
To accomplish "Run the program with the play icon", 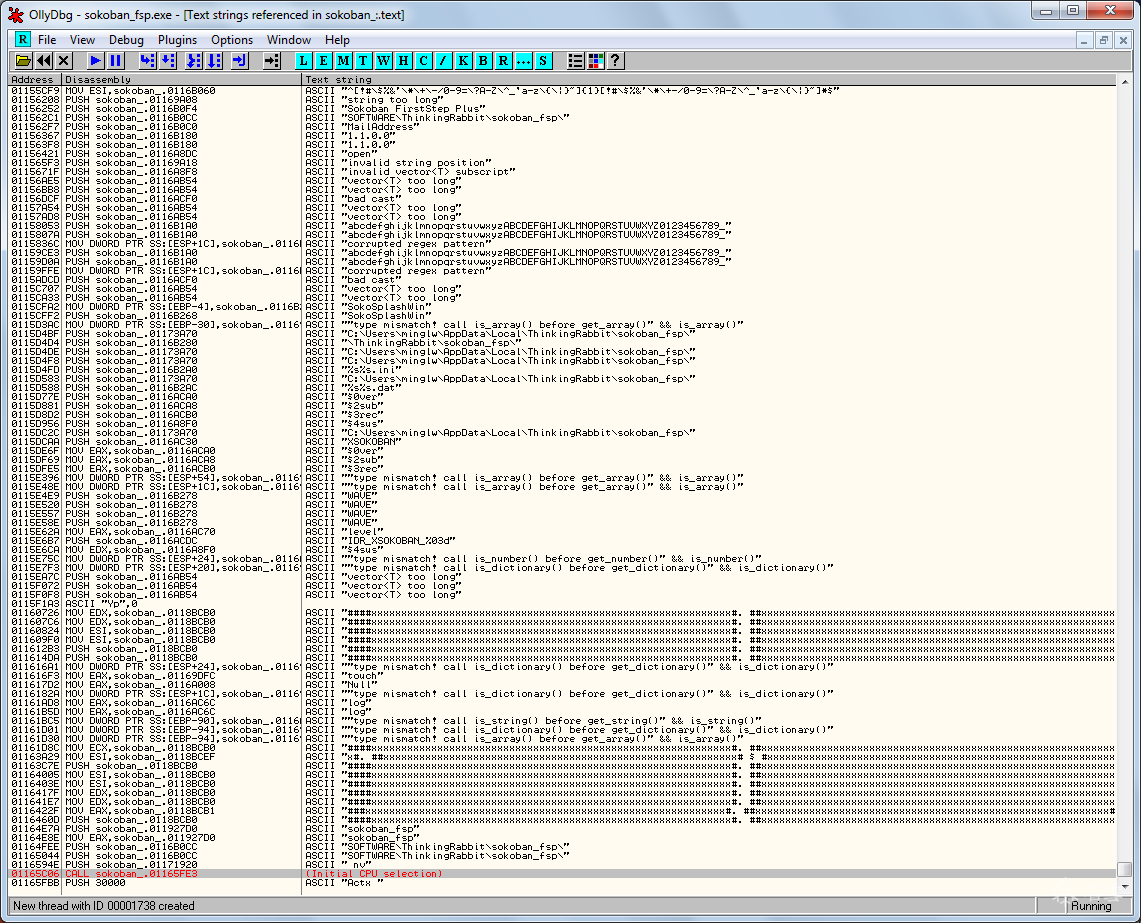I will point(95,61).
